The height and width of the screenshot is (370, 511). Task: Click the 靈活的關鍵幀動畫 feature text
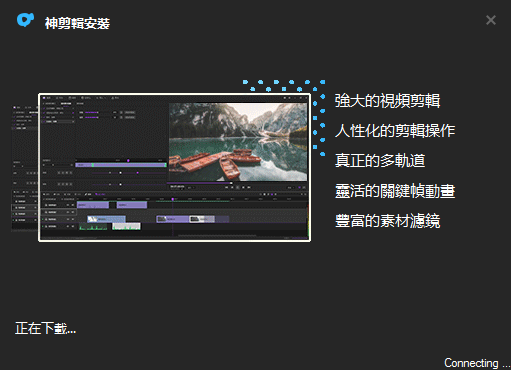tap(395, 191)
